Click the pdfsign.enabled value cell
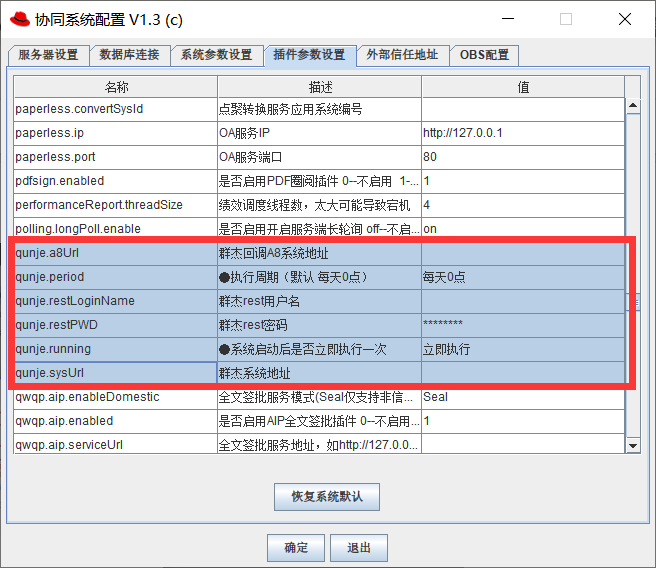Image resolution: width=656 pixels, height=568 pixels. point(523,181)
